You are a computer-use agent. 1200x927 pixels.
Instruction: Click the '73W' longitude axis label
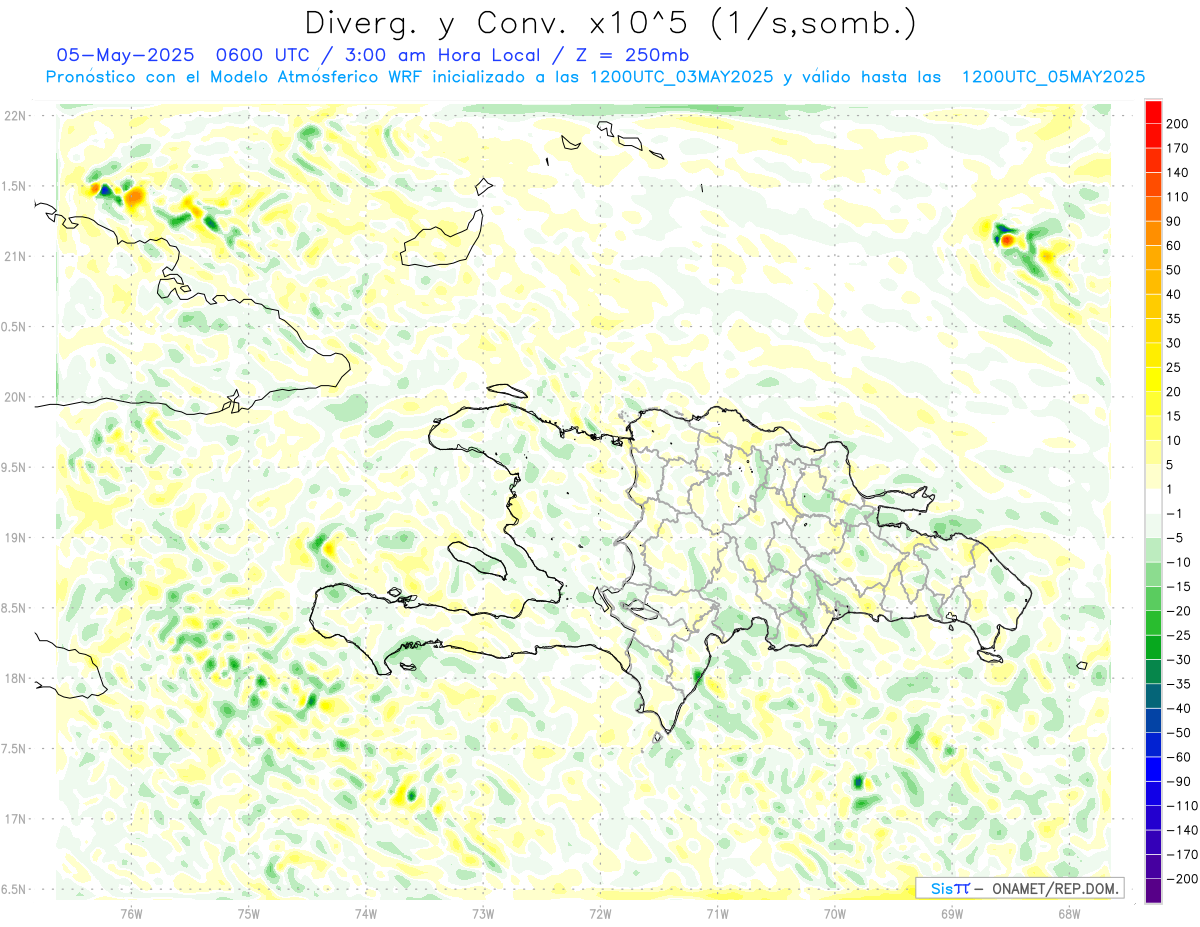click(483, 913)
